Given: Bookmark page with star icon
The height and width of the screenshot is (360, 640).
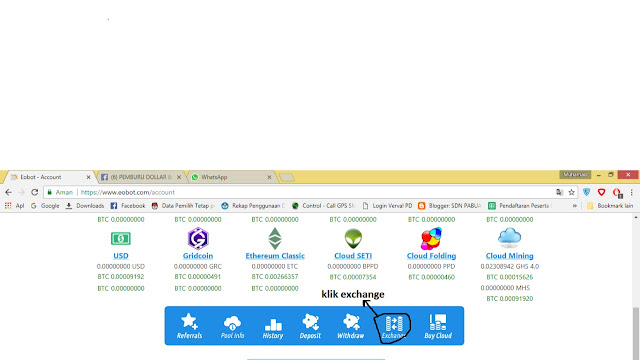Looking at the screenshot, I should click(x=571, y=192).
